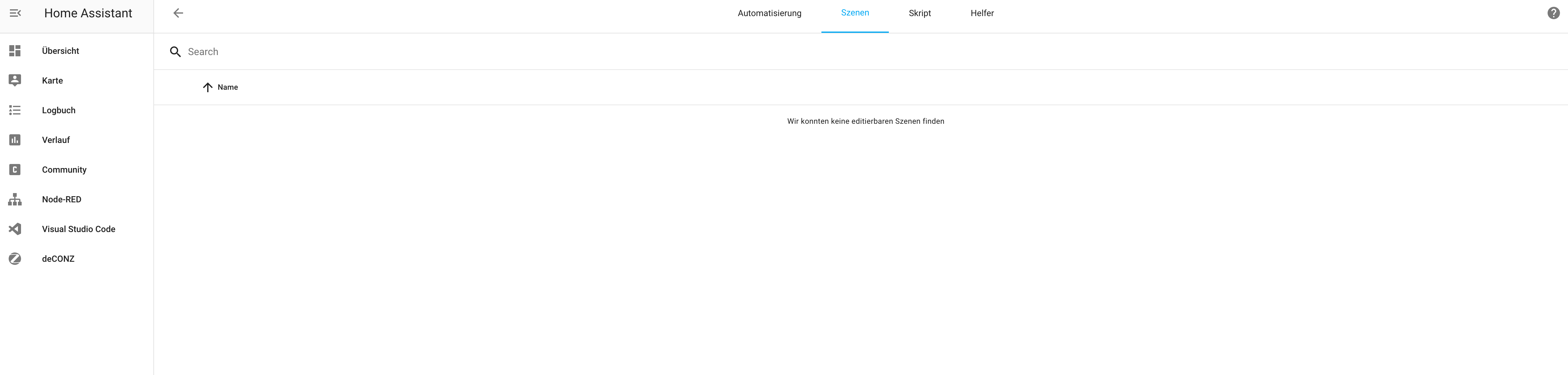Sort scenes by Name header
Screen dimensions: 1568x375
coord(227,87)
